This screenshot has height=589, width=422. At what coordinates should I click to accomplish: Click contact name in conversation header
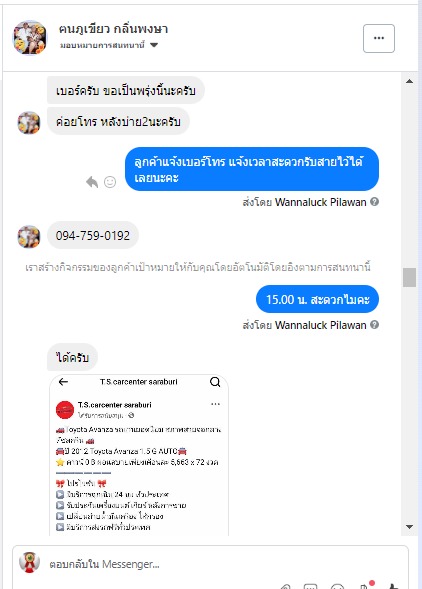tap(113, 29)
